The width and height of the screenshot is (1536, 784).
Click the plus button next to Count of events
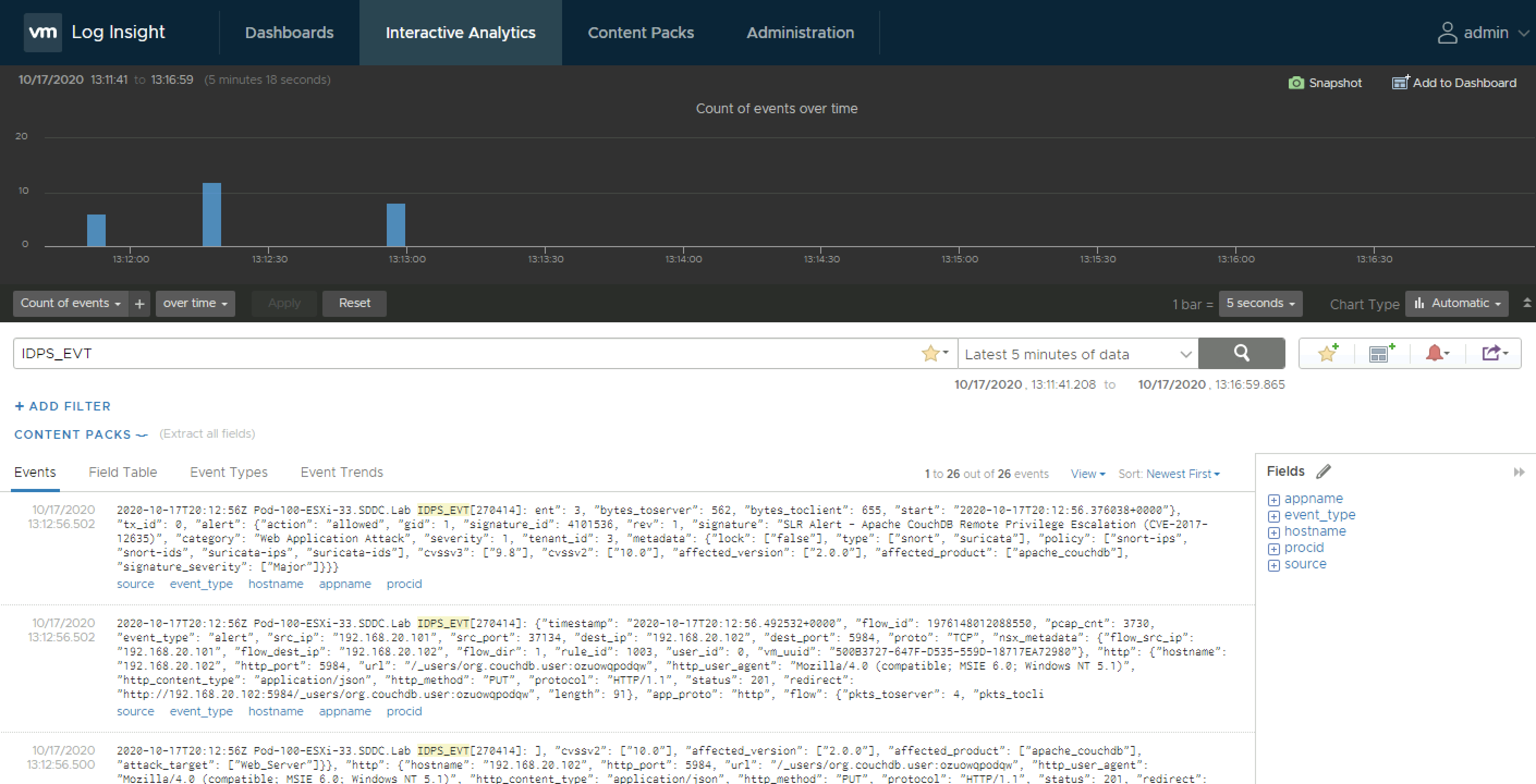coord(139,304)
